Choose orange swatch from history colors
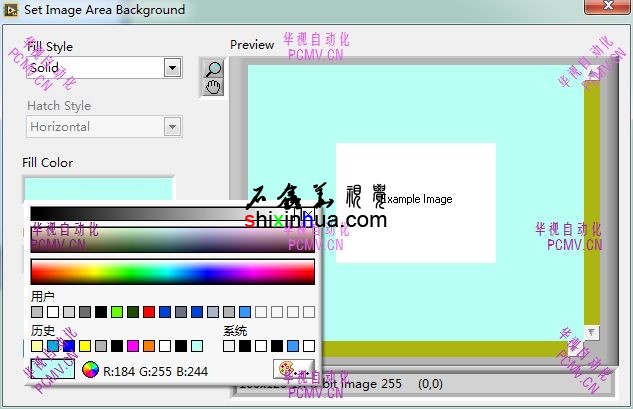The width and height of the screenshot is (633, 409). 149,346
